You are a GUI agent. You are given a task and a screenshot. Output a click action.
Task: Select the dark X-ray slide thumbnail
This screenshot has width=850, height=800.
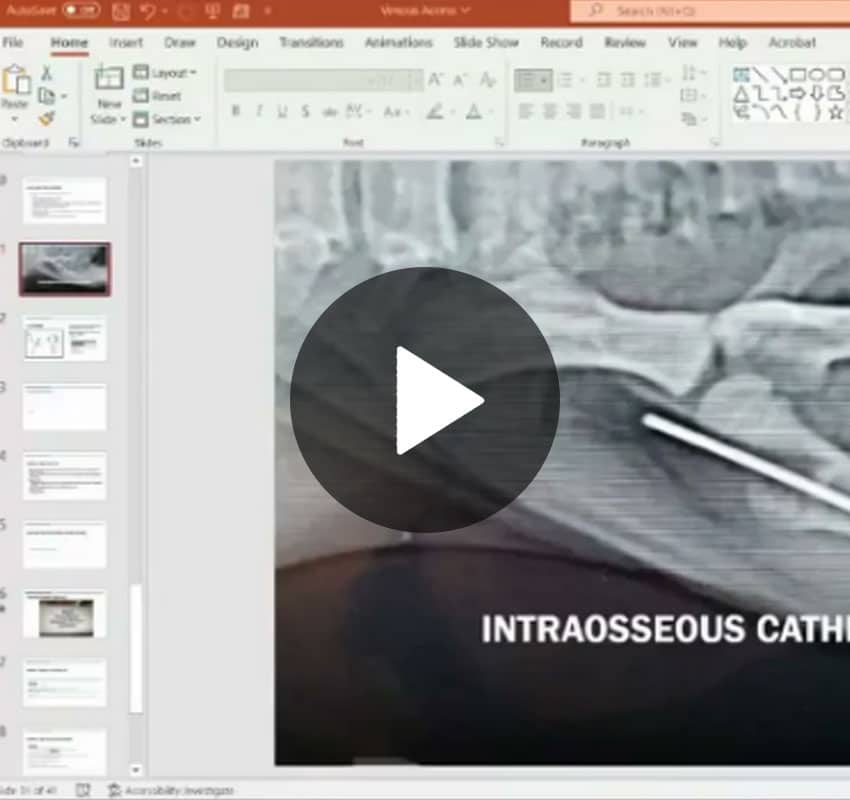65,269
